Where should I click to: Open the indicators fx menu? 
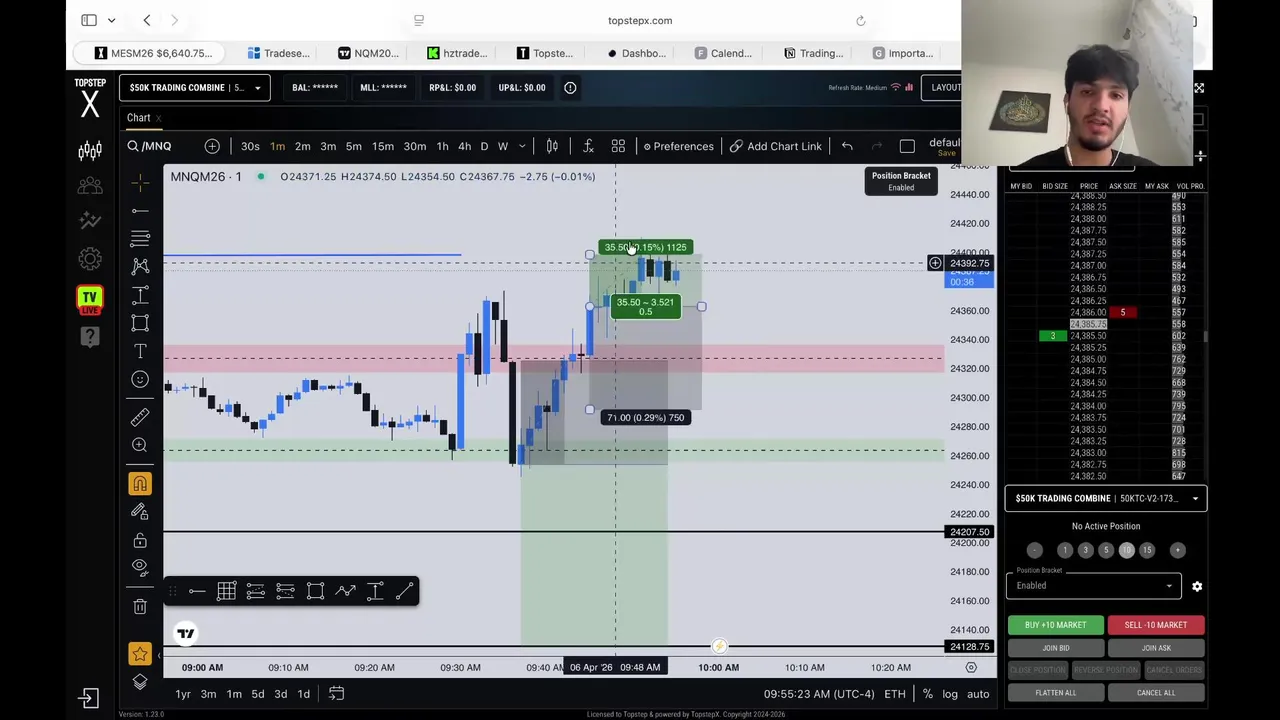pyautogui.click(x=588, y=146)
